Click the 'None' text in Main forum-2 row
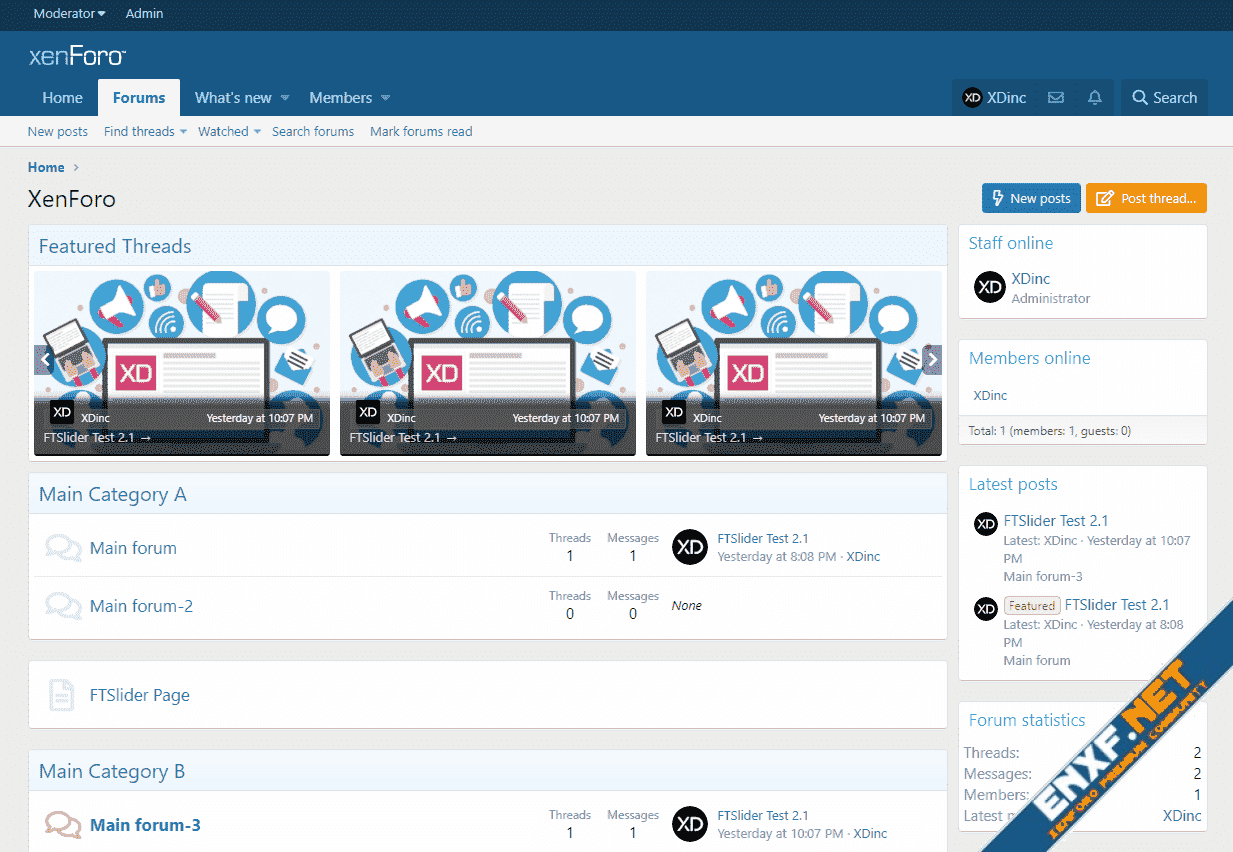 point(687,605)
